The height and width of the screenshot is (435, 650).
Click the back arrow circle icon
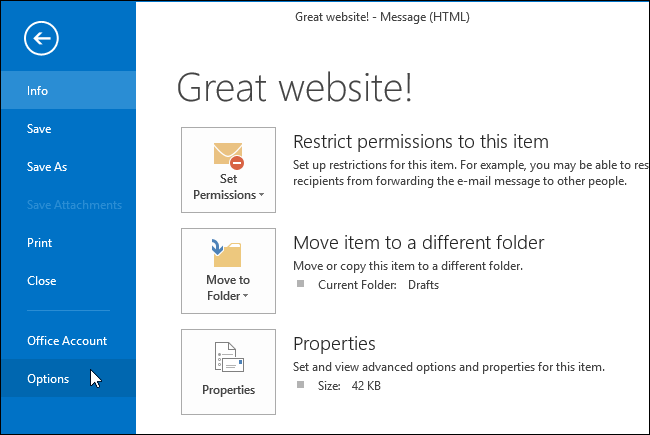tap(41, 39)
